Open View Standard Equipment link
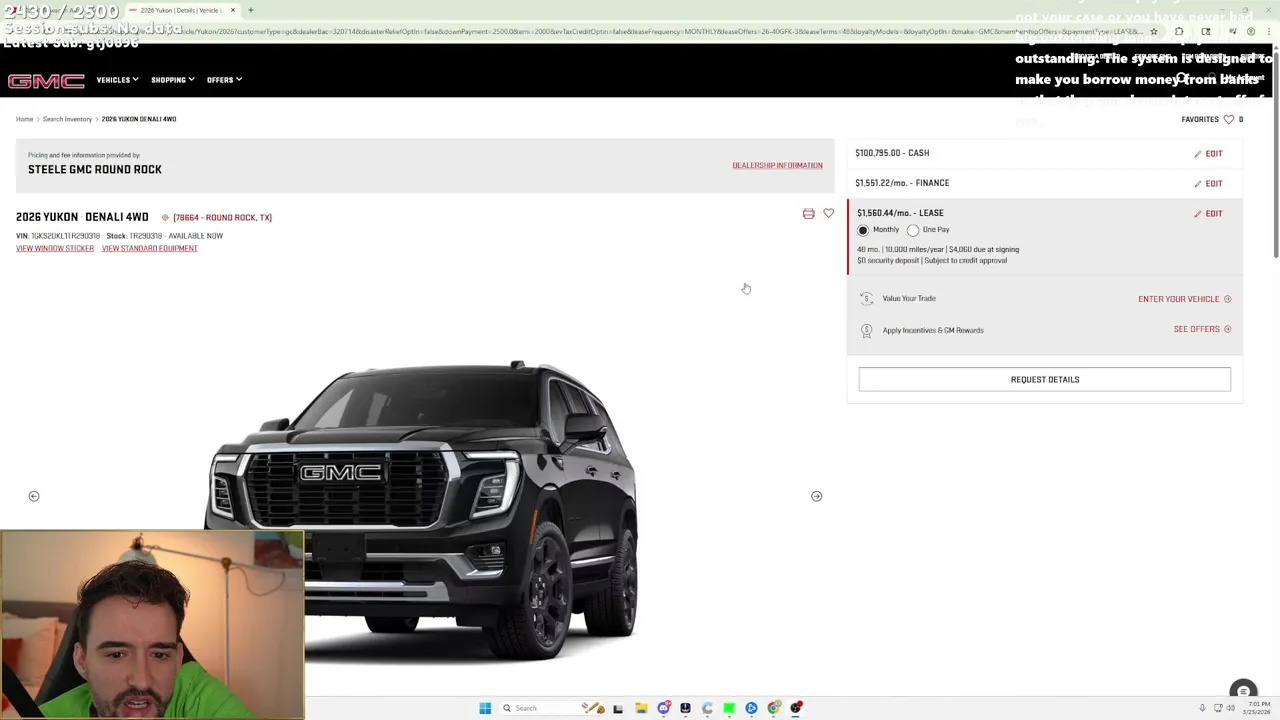The height and width of the screenshot is (720, 1280). click(x=150, y=248)
